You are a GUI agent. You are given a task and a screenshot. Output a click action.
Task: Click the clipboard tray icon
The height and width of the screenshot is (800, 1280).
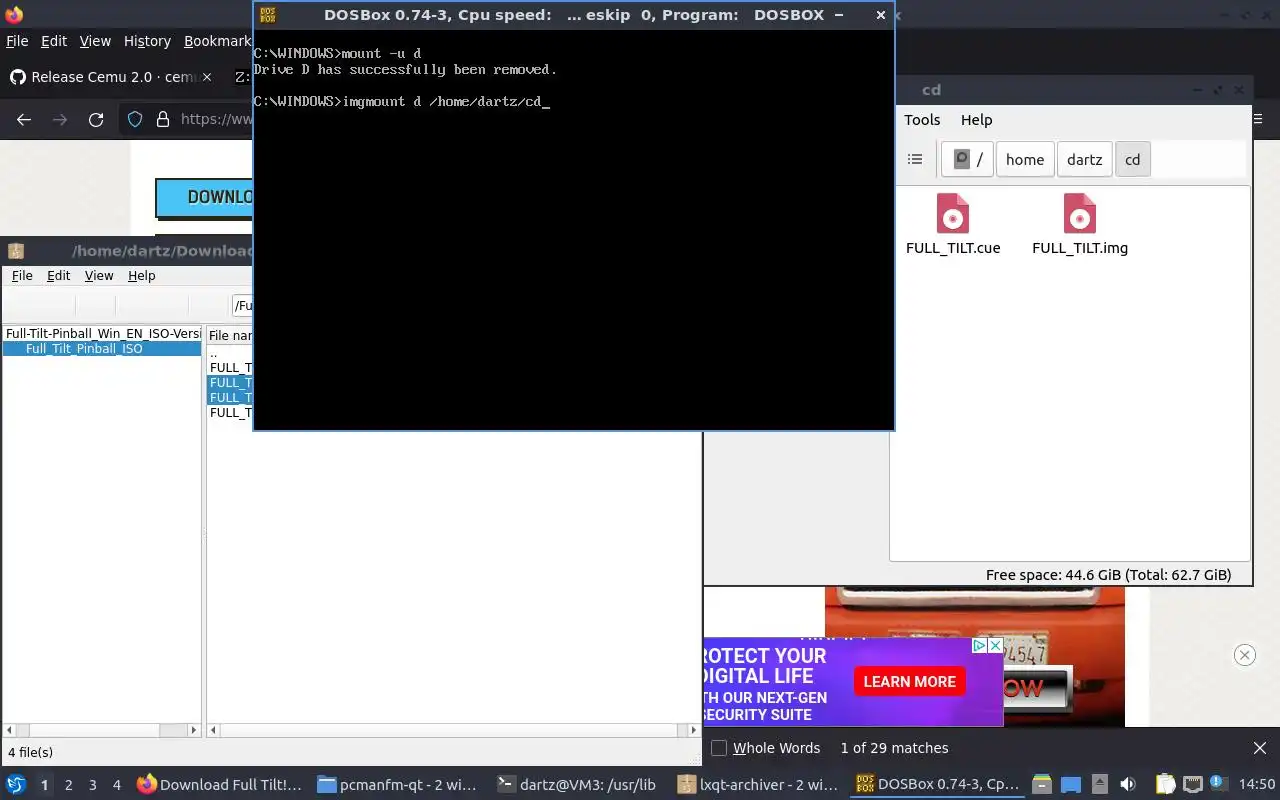(1167, 785)
